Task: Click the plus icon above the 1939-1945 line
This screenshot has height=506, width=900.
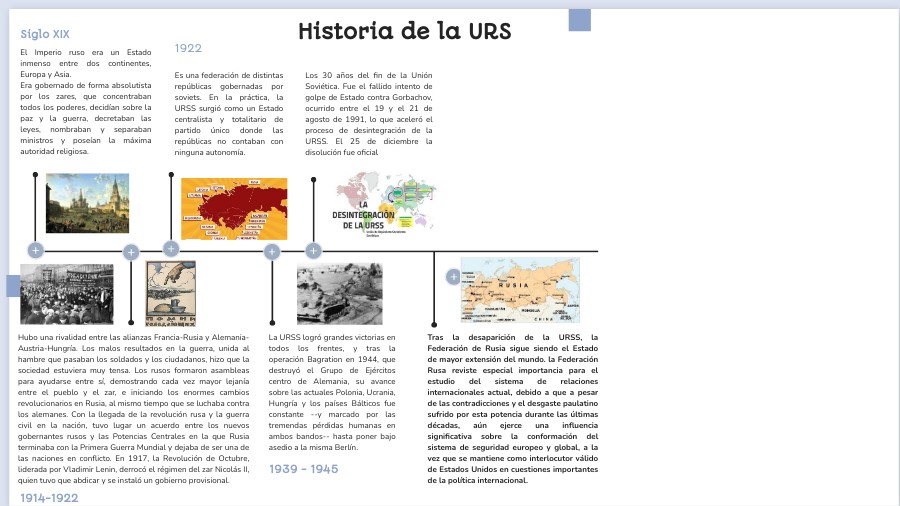Action: pos(272,252)
